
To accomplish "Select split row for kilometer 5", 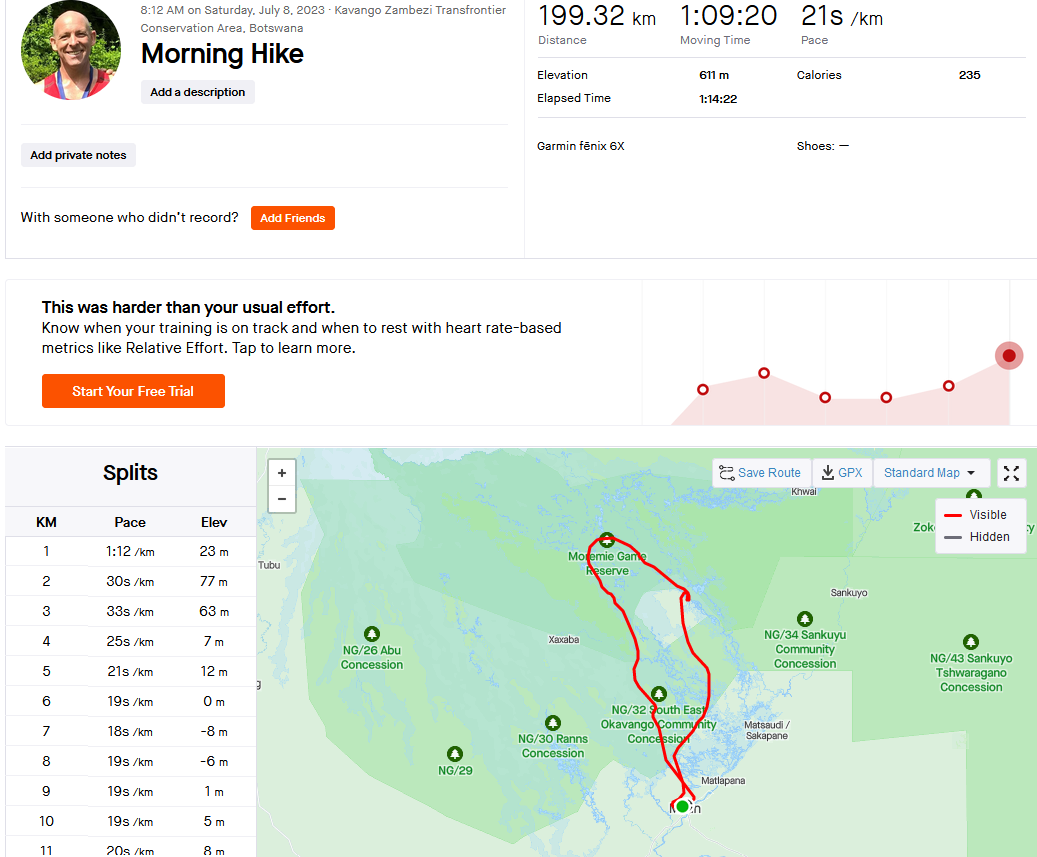I will click(x=130, y=671).
